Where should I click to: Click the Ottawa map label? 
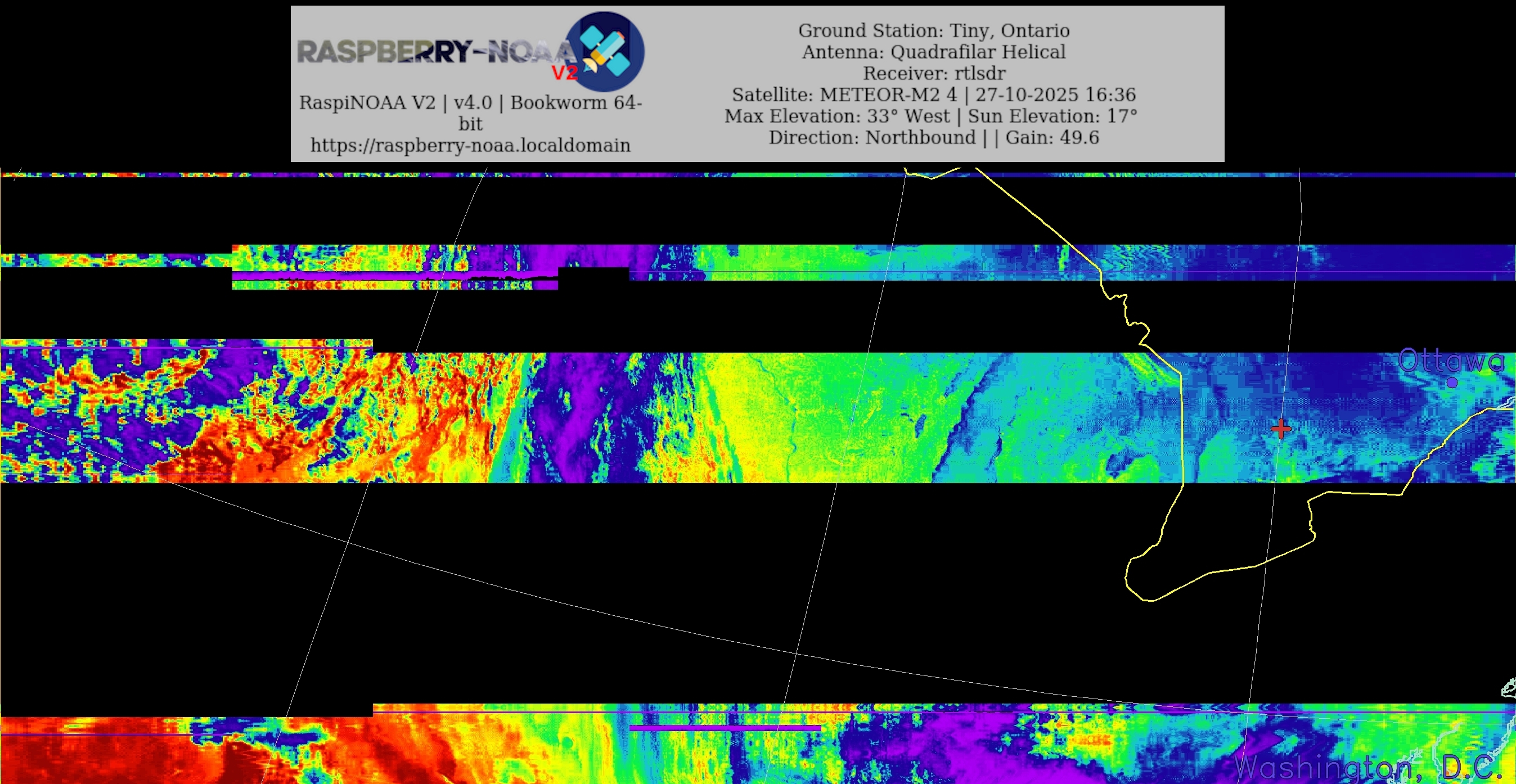click(x=1450, y=360)
